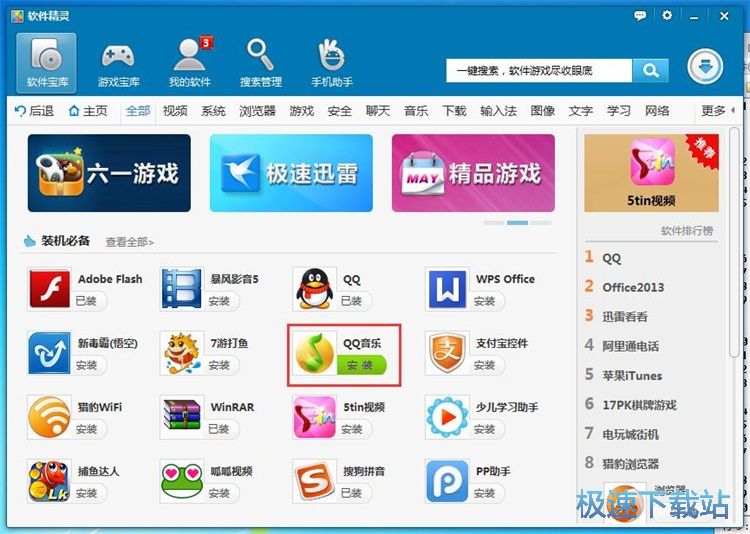
Task: Open the 查看全部> link
Action: point(130,242)
